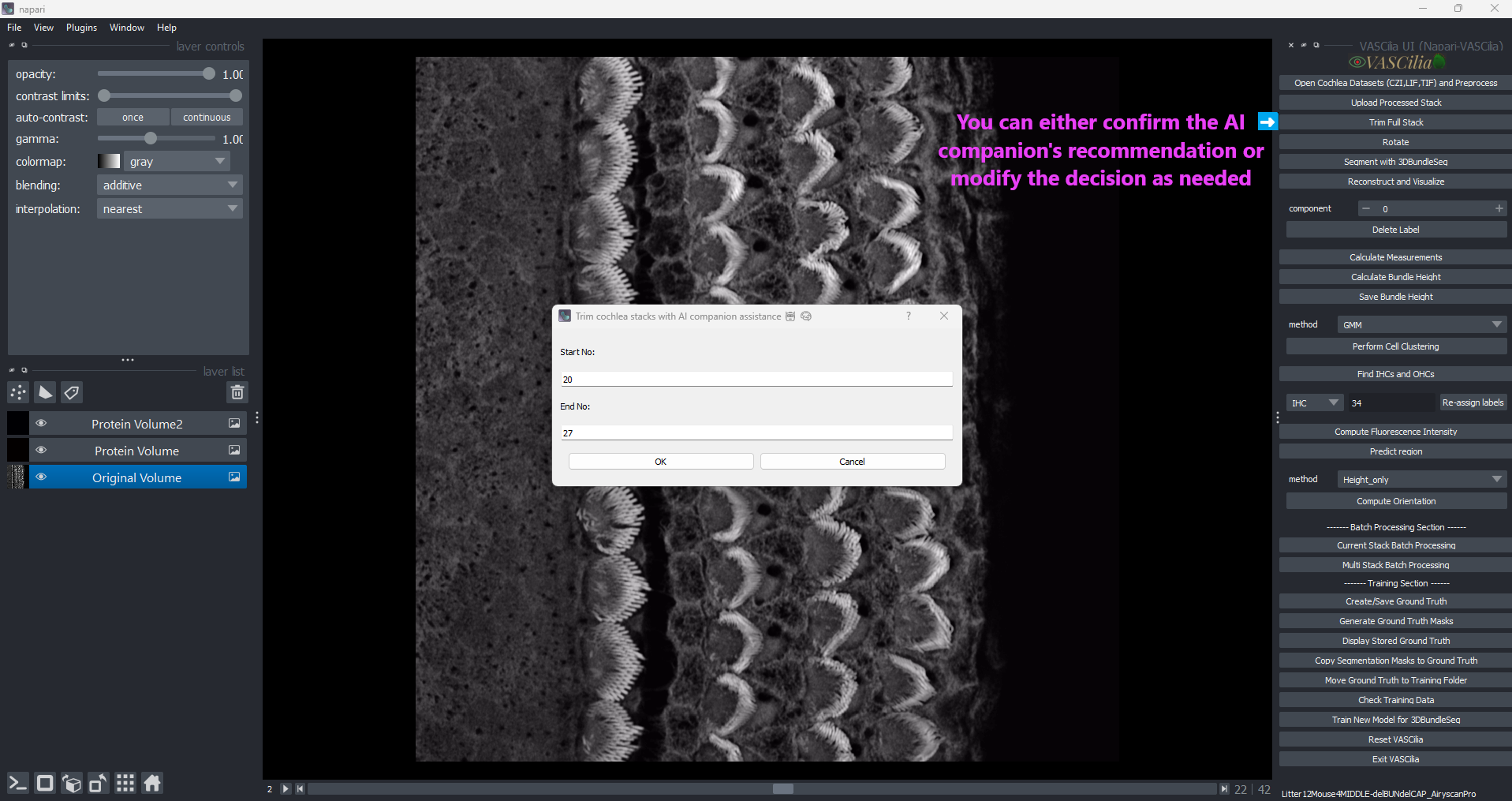Viewport: 1512px width, 801px height.
Task: Close the Trim cochlea stacks dialog
Action: point(944,316)
